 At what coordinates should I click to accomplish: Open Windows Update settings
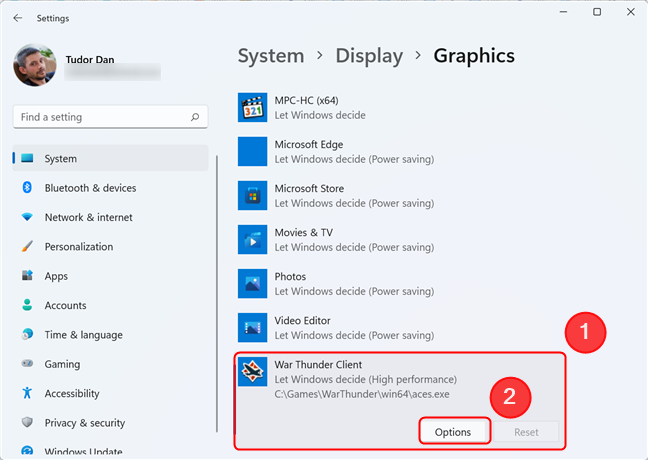[110, 450]
